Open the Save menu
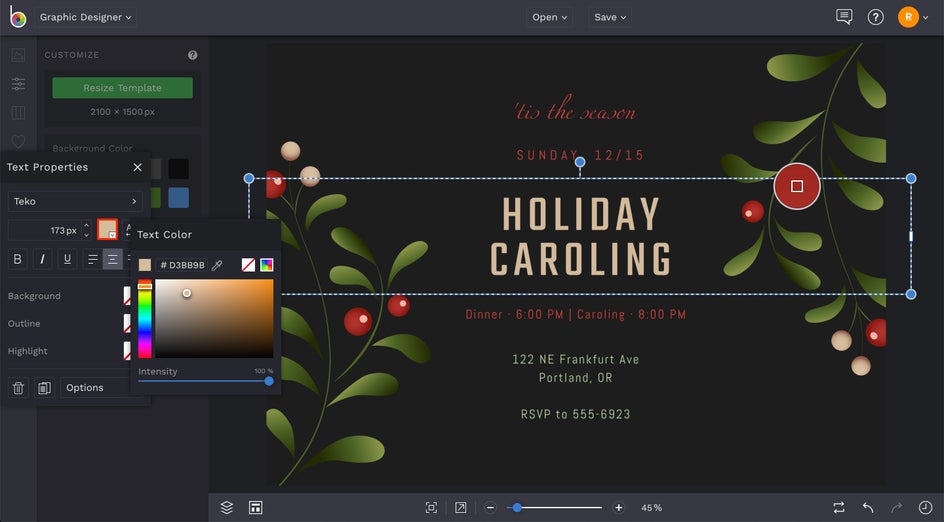The height and width of the screenshot is (522, 944). (x=610, y=17)
